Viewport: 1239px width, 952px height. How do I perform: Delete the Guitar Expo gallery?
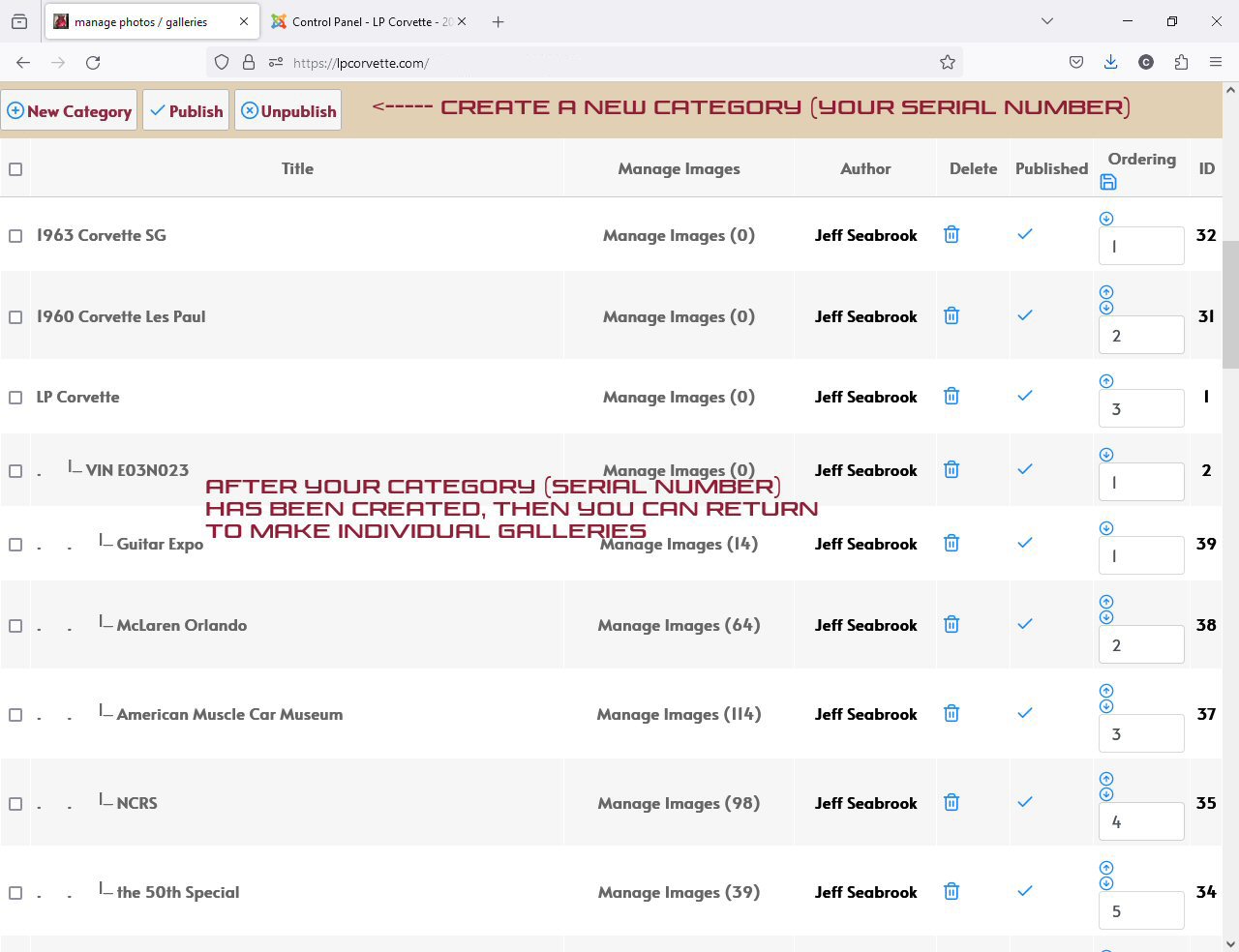tap(952, 543)
